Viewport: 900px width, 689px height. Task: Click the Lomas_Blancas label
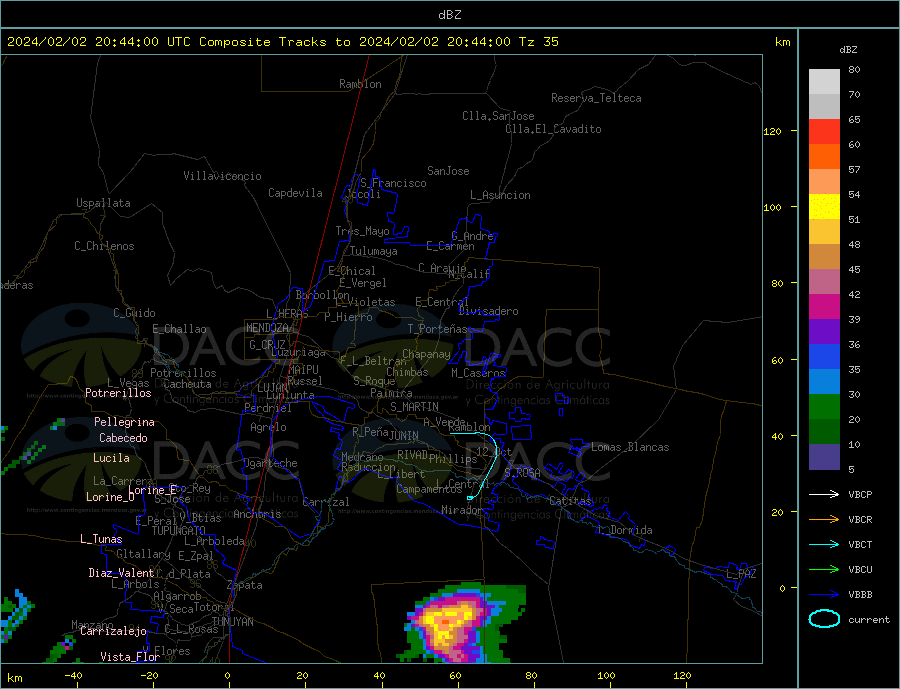click(630, 447)
